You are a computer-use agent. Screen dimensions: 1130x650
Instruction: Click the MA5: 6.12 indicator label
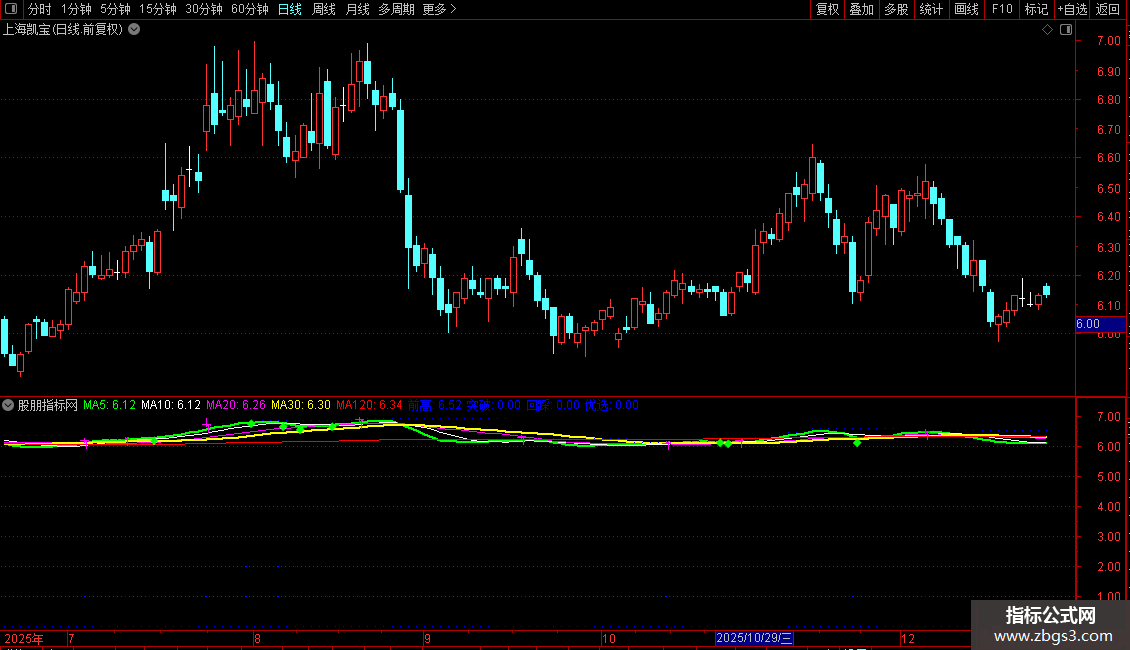coord(109,405)
